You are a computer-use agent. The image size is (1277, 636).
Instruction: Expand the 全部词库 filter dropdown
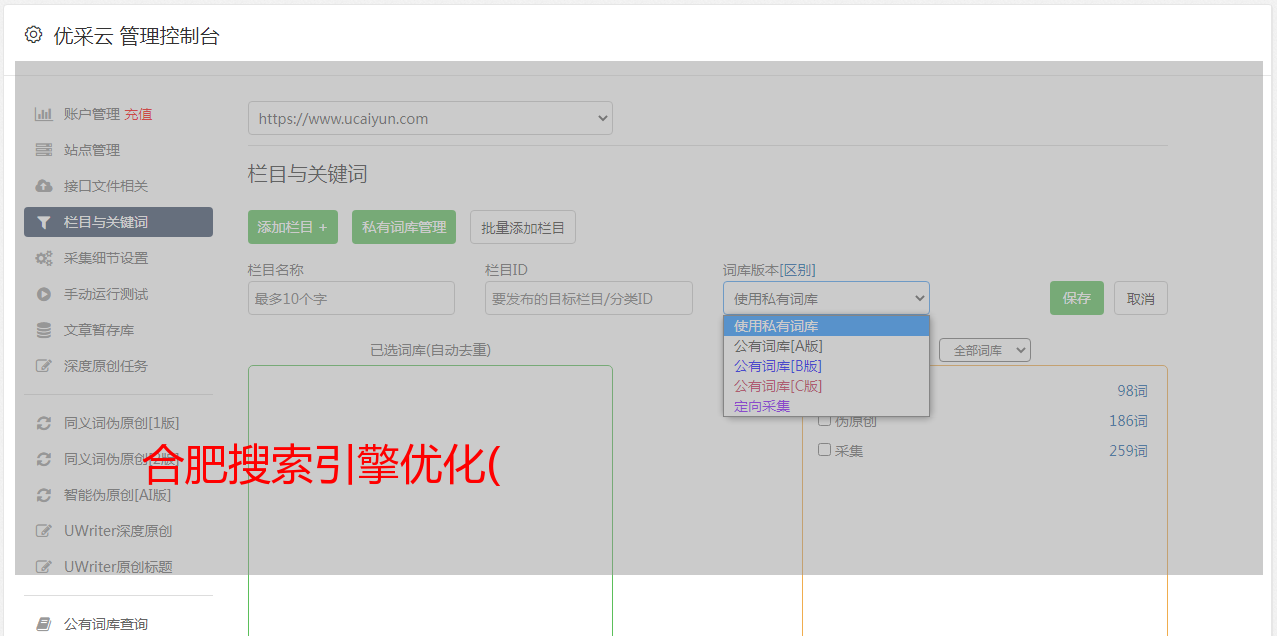tap(984, 351)
